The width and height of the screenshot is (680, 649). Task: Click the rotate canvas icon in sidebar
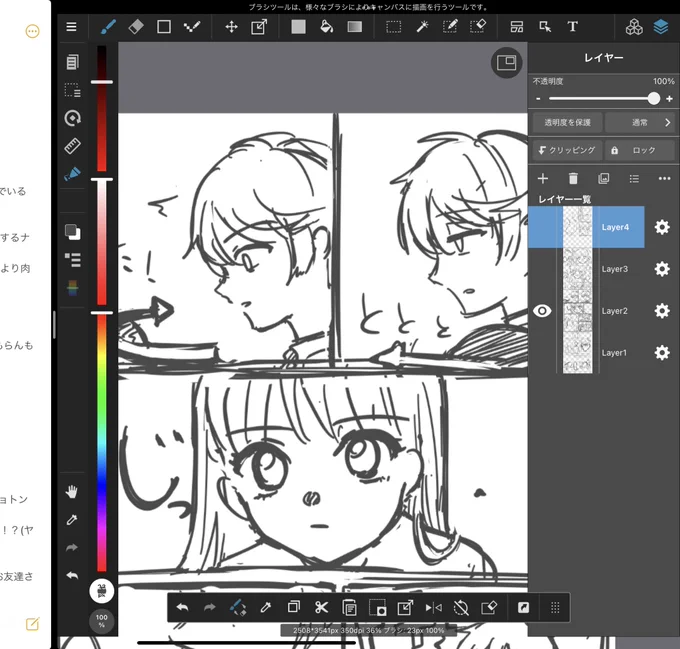(x=72, y=118)
